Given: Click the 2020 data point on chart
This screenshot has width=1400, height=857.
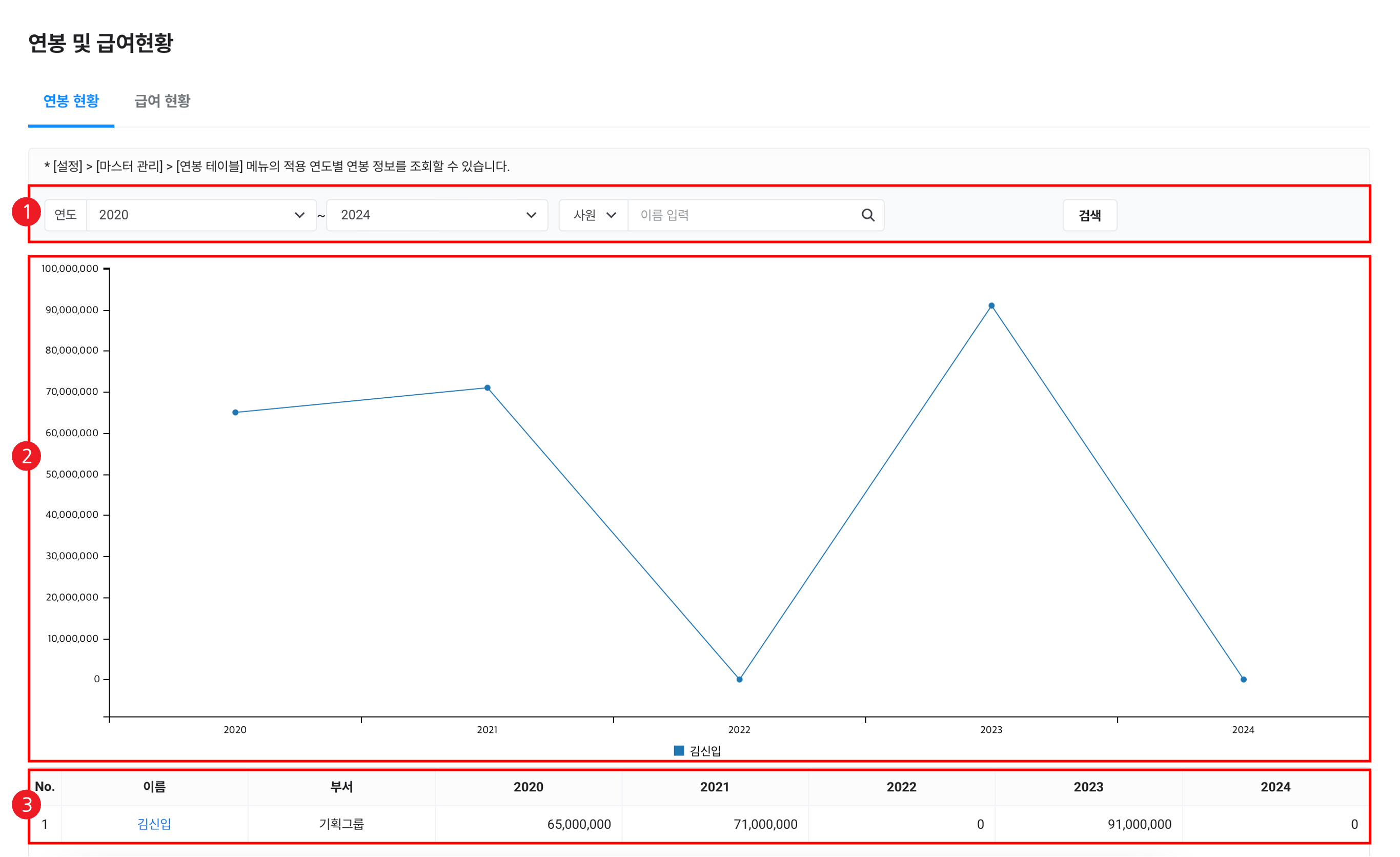Looking at the screenshot, I should (x=235, y=412).
